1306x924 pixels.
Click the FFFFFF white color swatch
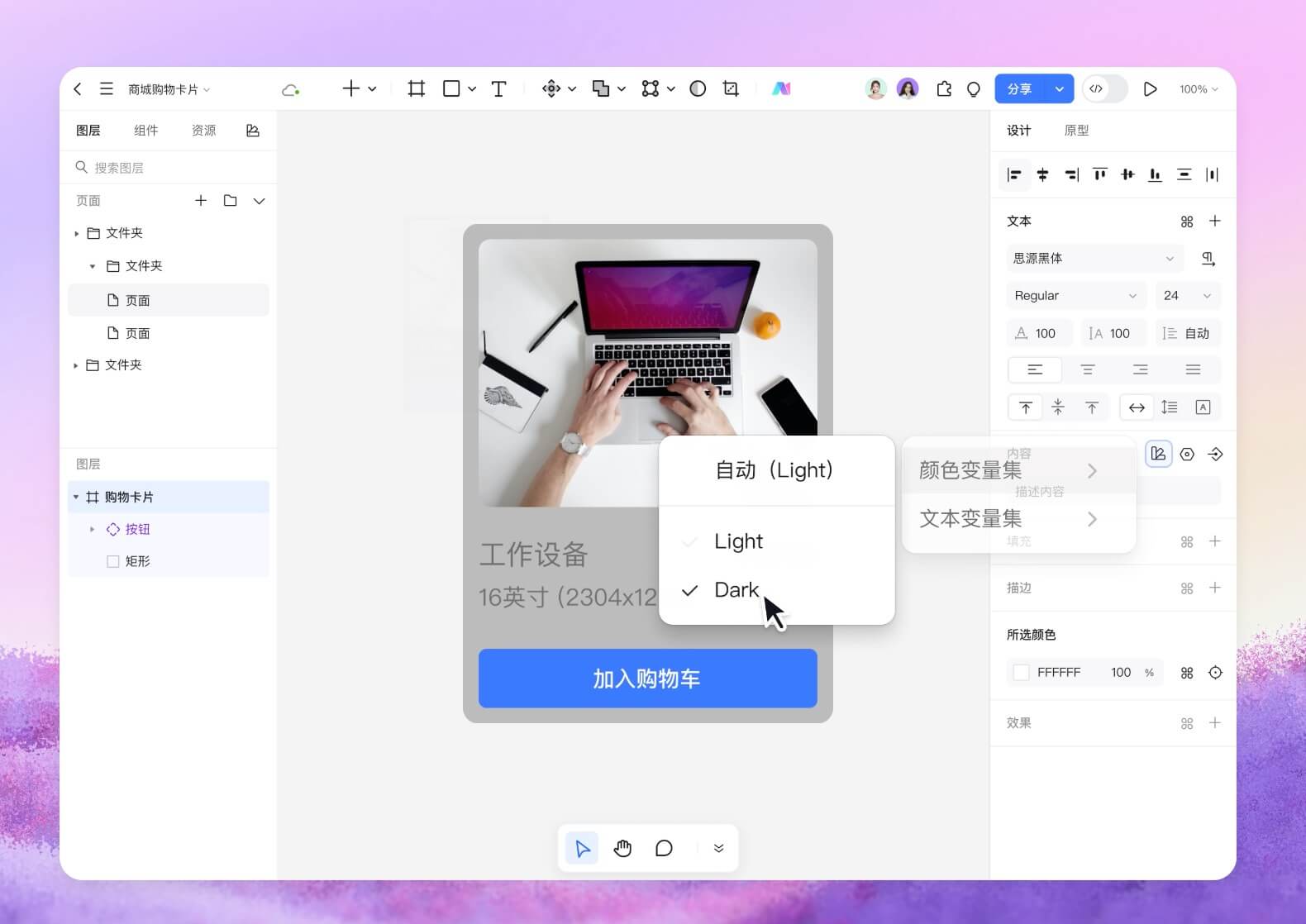(1022, 673)
